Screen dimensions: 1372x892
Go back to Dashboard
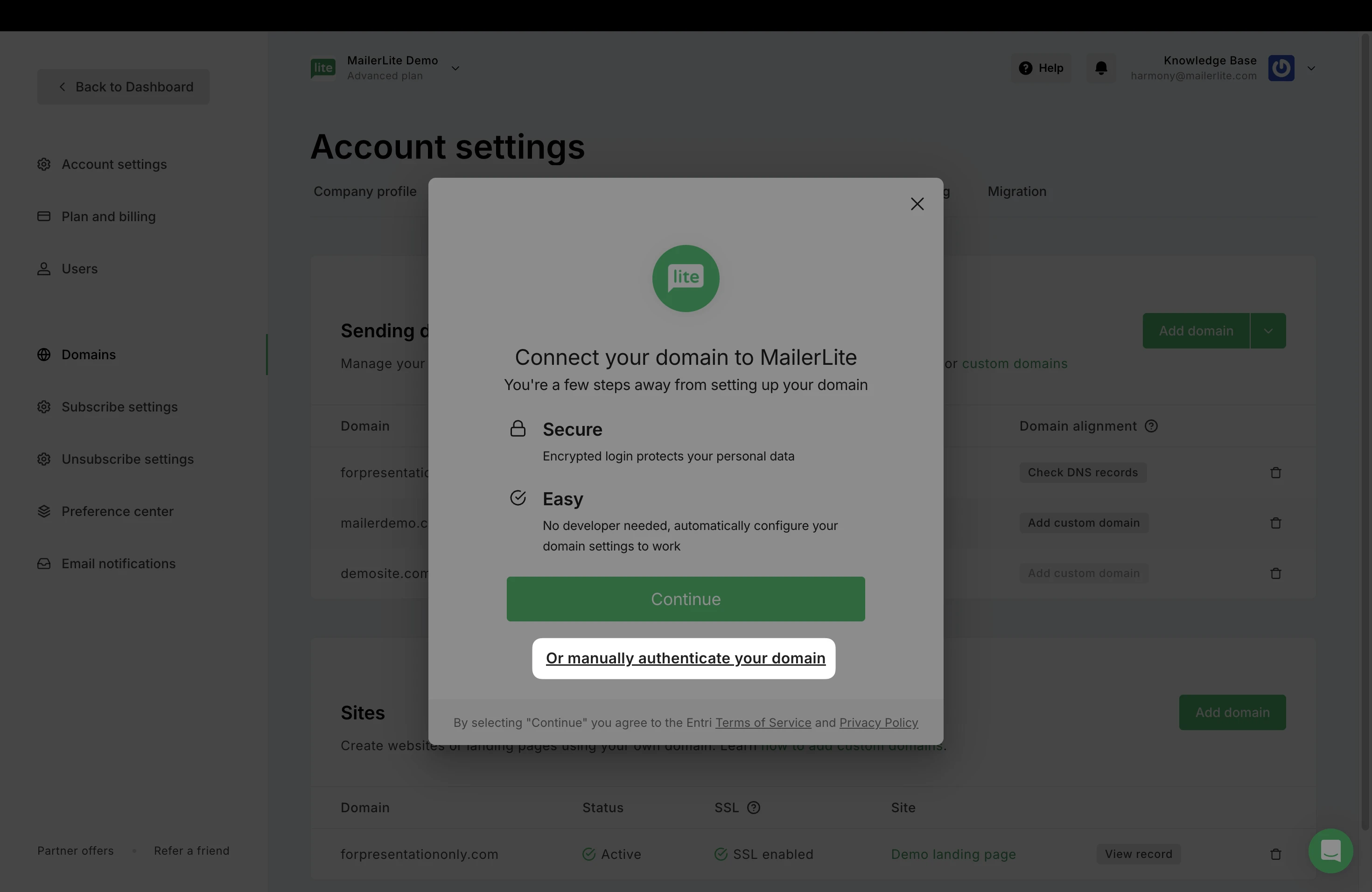click(123, 87)
